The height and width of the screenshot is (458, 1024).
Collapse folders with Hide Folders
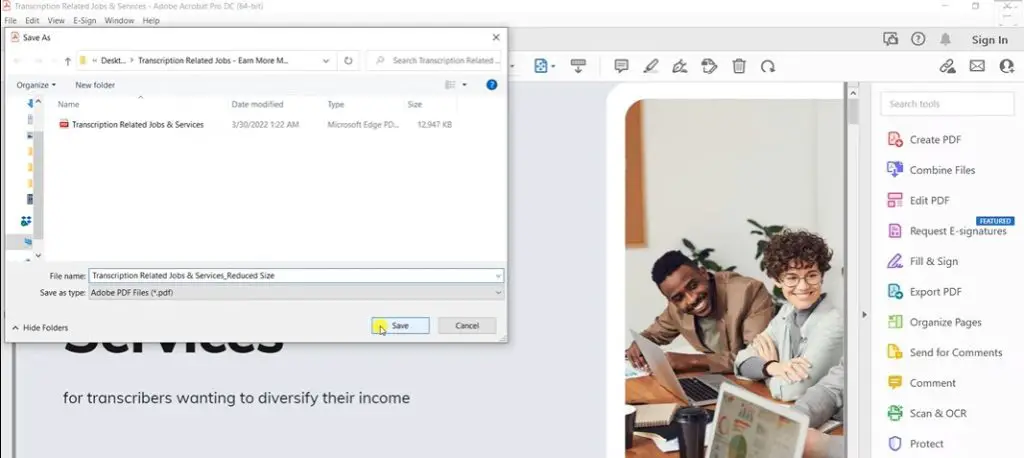click(40, 328)
